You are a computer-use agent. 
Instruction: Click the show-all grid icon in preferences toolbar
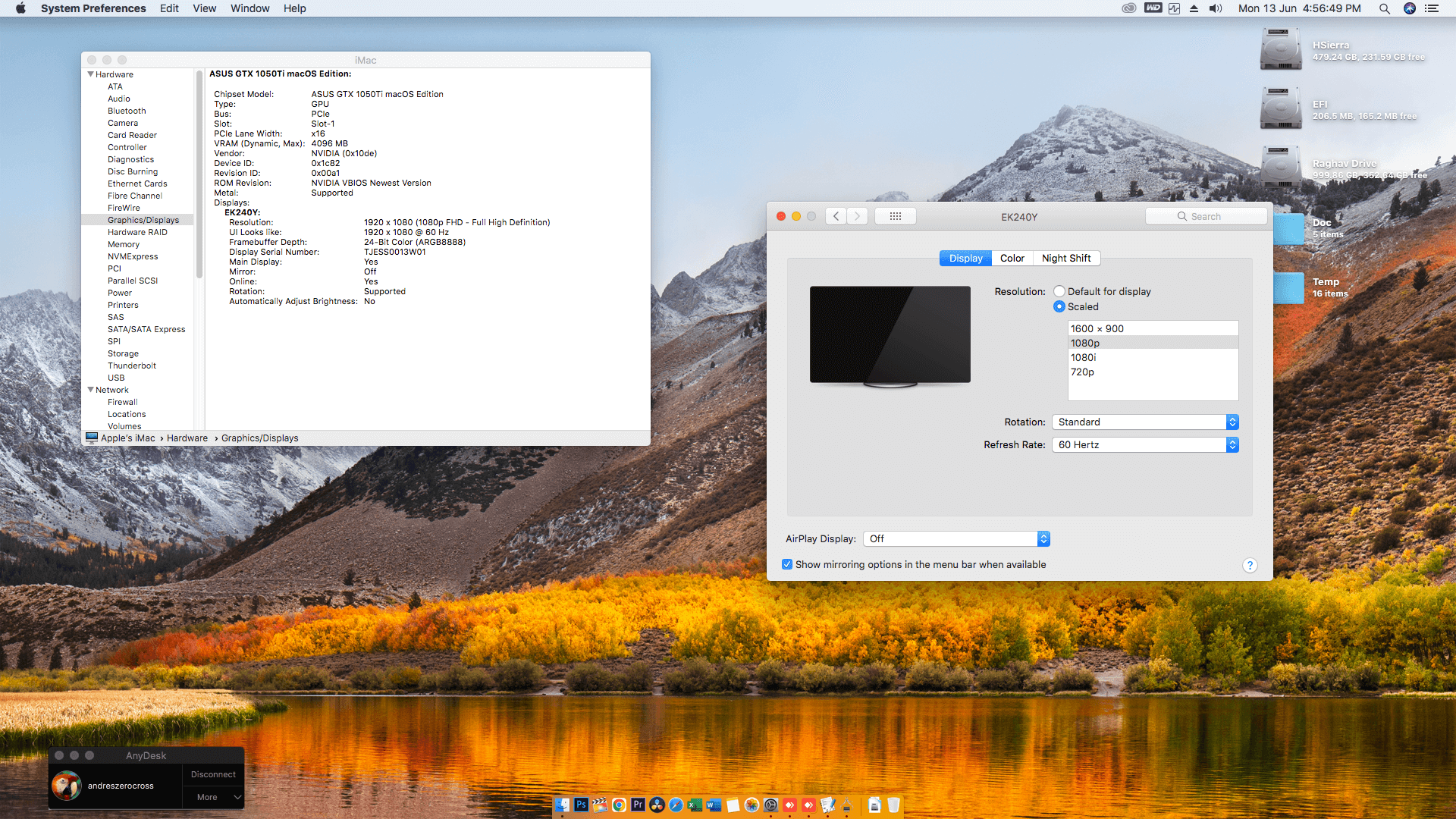point(895,216)
